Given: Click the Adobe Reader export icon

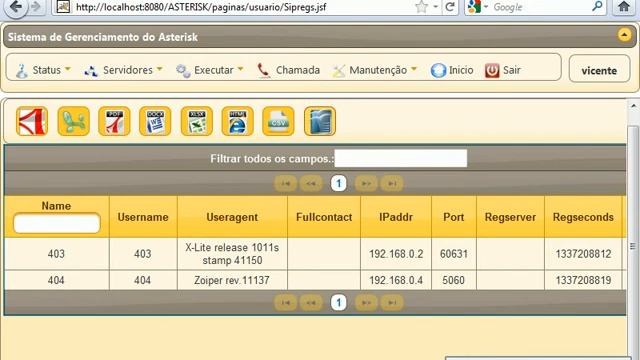Looking at the screenshot, I should (32, 121).
